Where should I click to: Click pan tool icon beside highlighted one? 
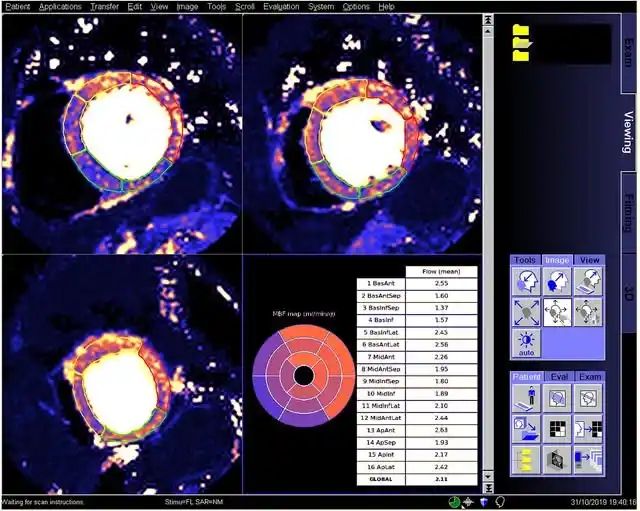(x=588, y=312)
